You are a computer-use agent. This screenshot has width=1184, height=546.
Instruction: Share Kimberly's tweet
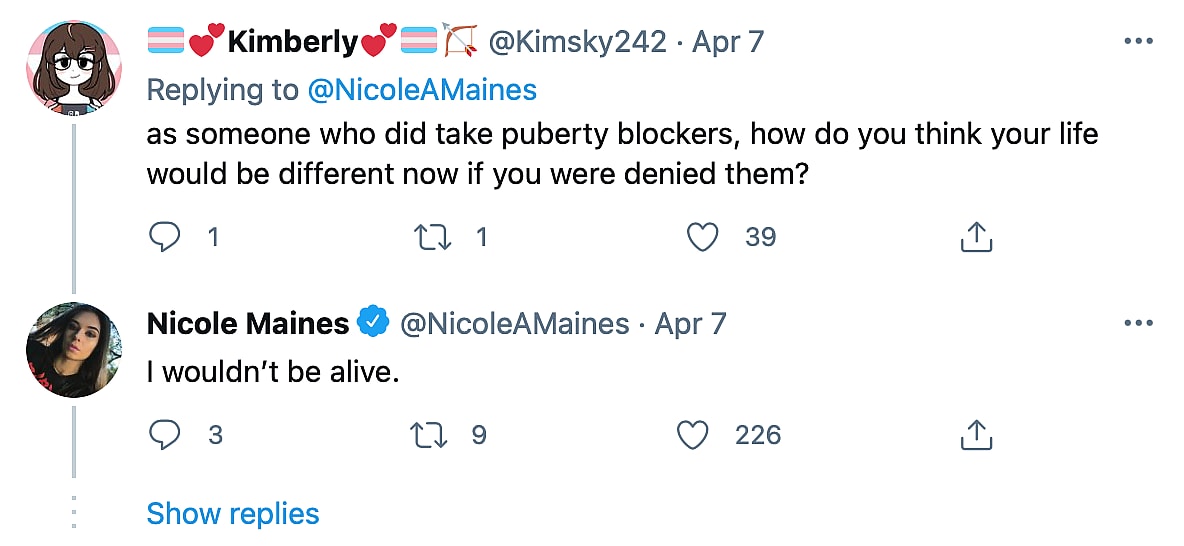[975, 237]
